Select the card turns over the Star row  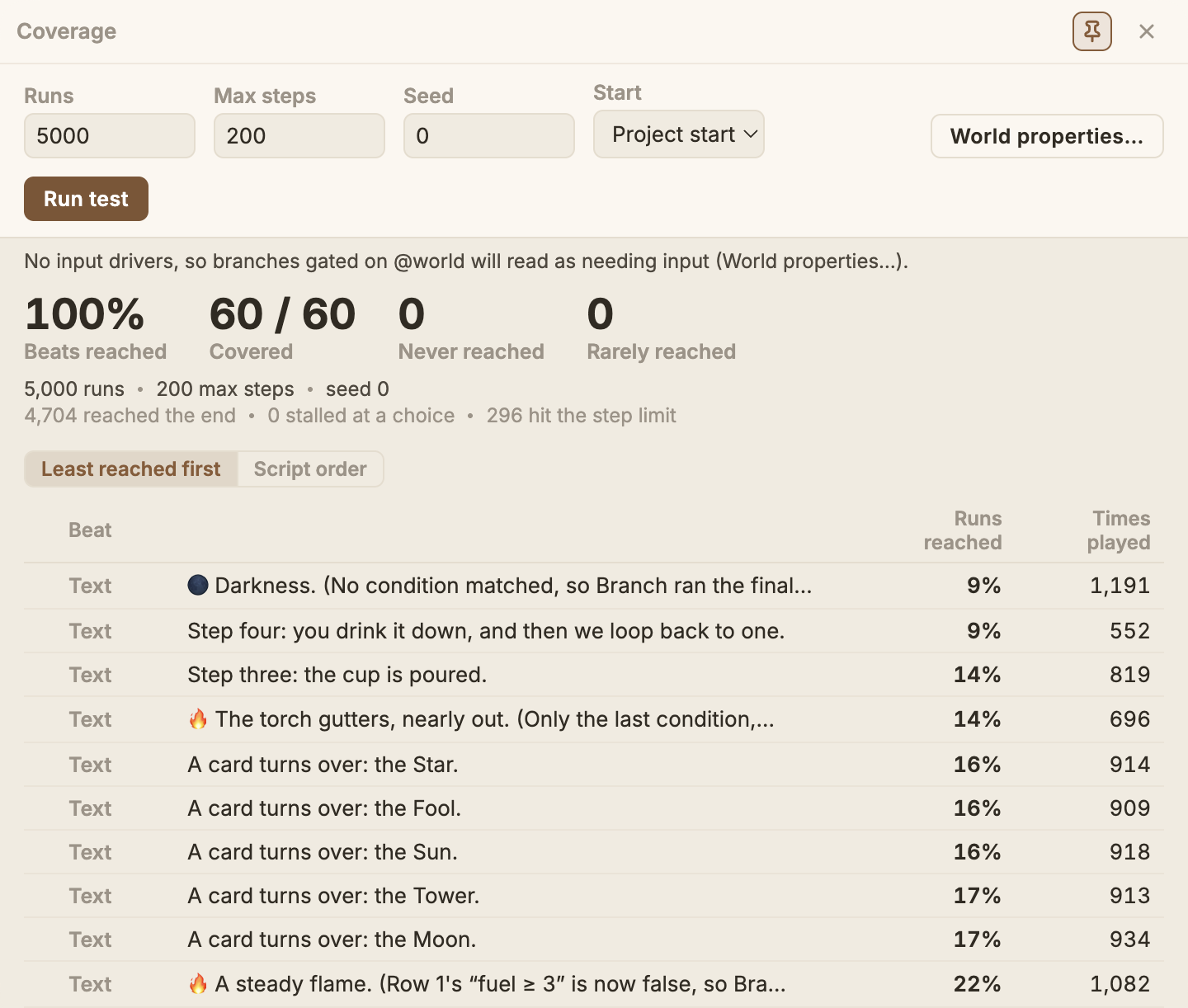point(594,765)
